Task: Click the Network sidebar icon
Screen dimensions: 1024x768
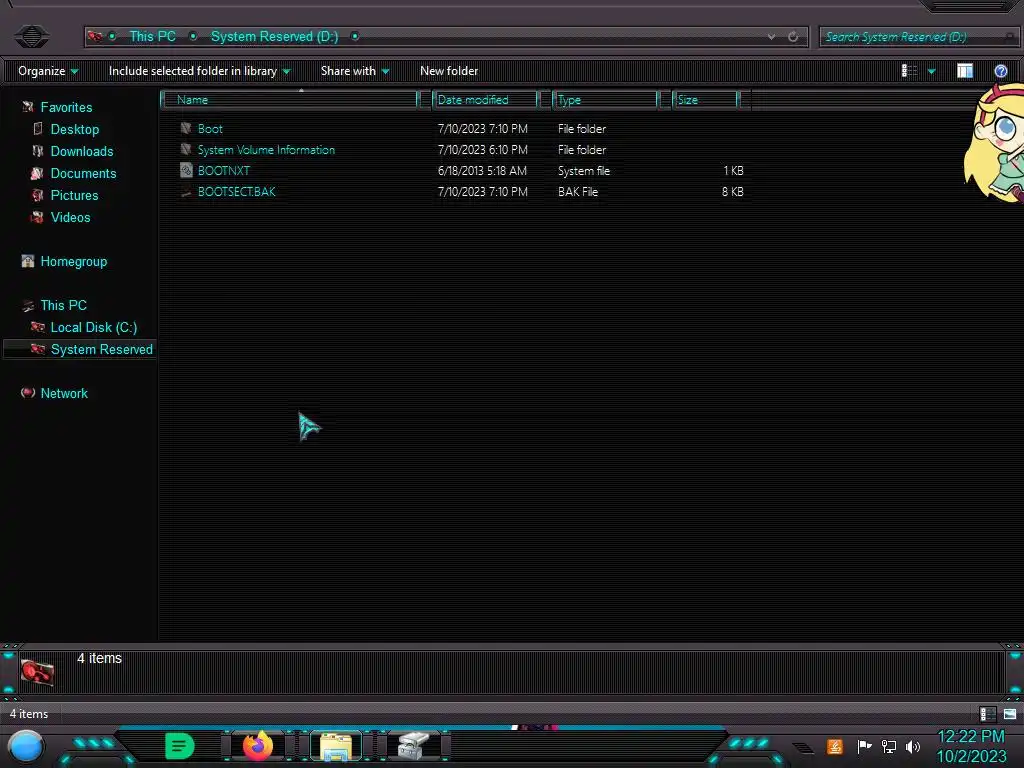Action: coord(27,392)
